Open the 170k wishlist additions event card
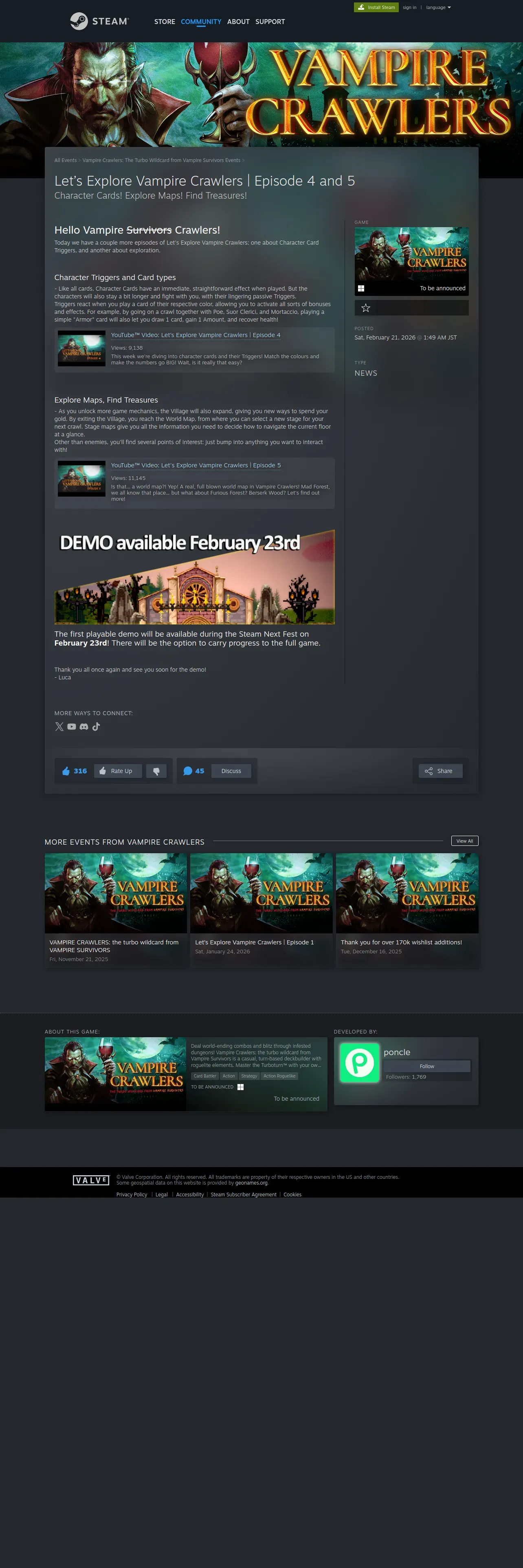The width and height of the screenshot is (523, 1568). coord(407,910)
